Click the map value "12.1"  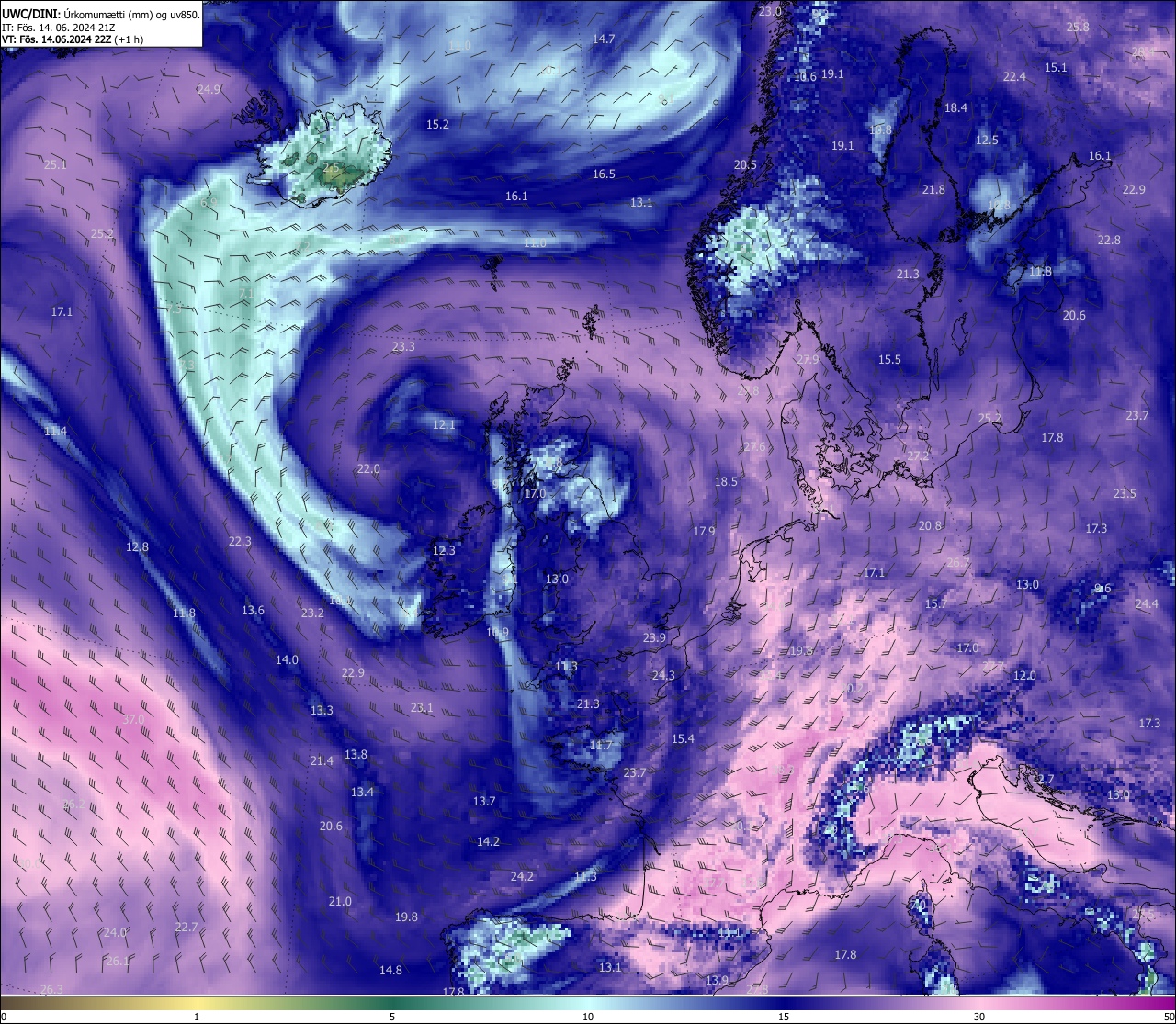click(444, 424)
